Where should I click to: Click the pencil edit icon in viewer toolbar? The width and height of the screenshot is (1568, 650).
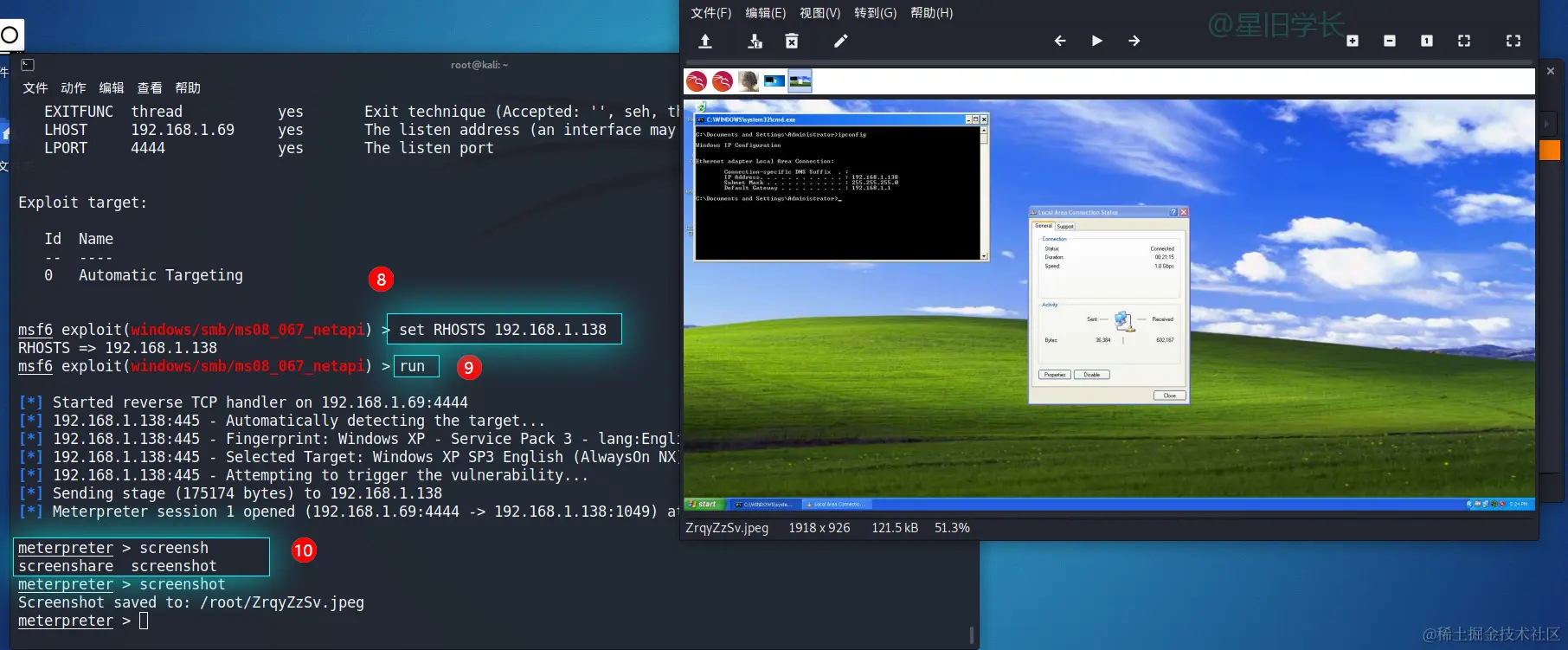tap(840, 41)
